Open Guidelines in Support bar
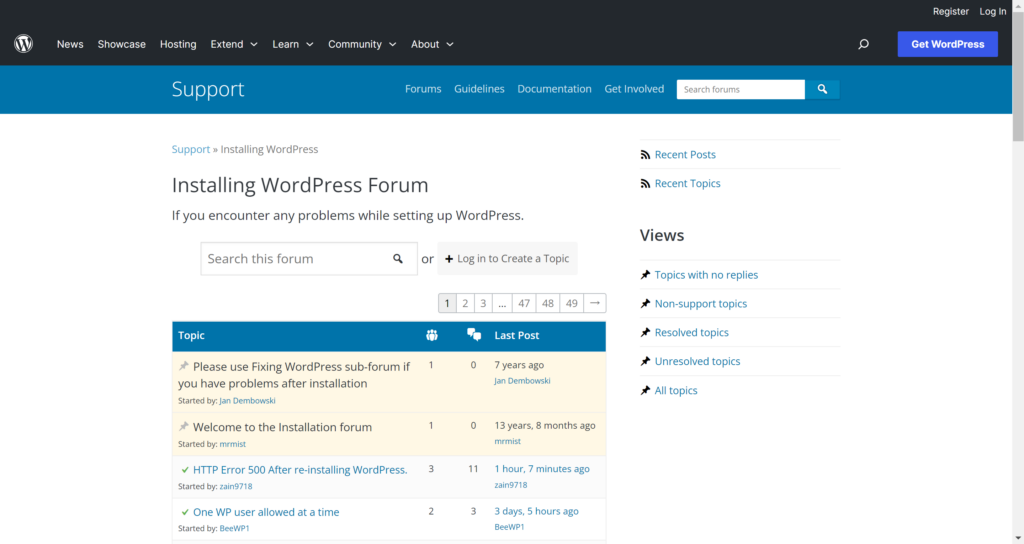Image resolution: width=1024 pixels, height=544 pixels. click(479, 89)
